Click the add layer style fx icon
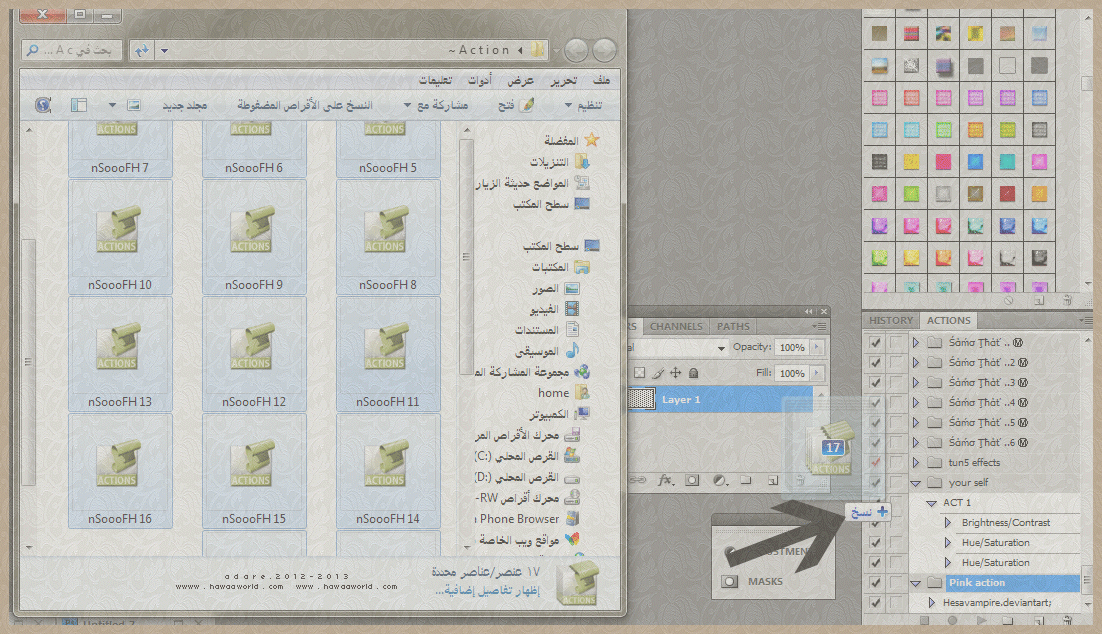 click(x=665, y=480)
